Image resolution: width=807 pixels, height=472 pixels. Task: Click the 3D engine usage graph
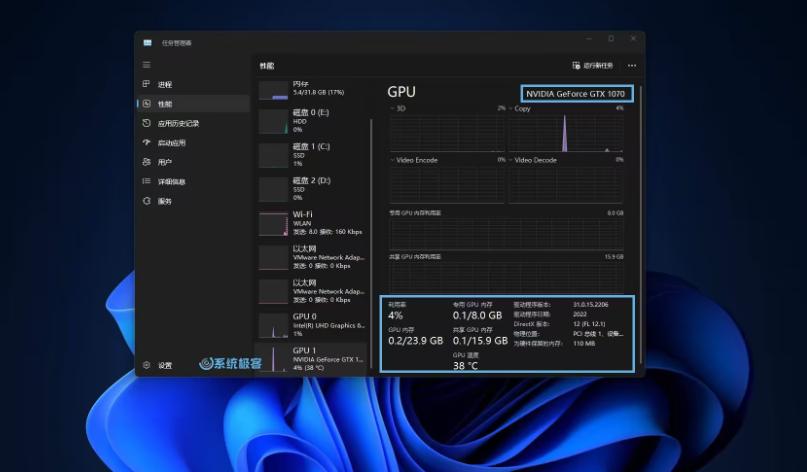point(447,133)
